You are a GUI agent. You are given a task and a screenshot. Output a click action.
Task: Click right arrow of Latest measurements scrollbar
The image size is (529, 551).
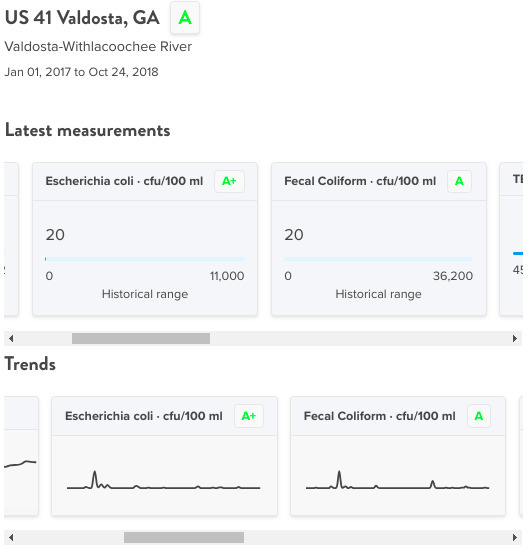point(515,339)
